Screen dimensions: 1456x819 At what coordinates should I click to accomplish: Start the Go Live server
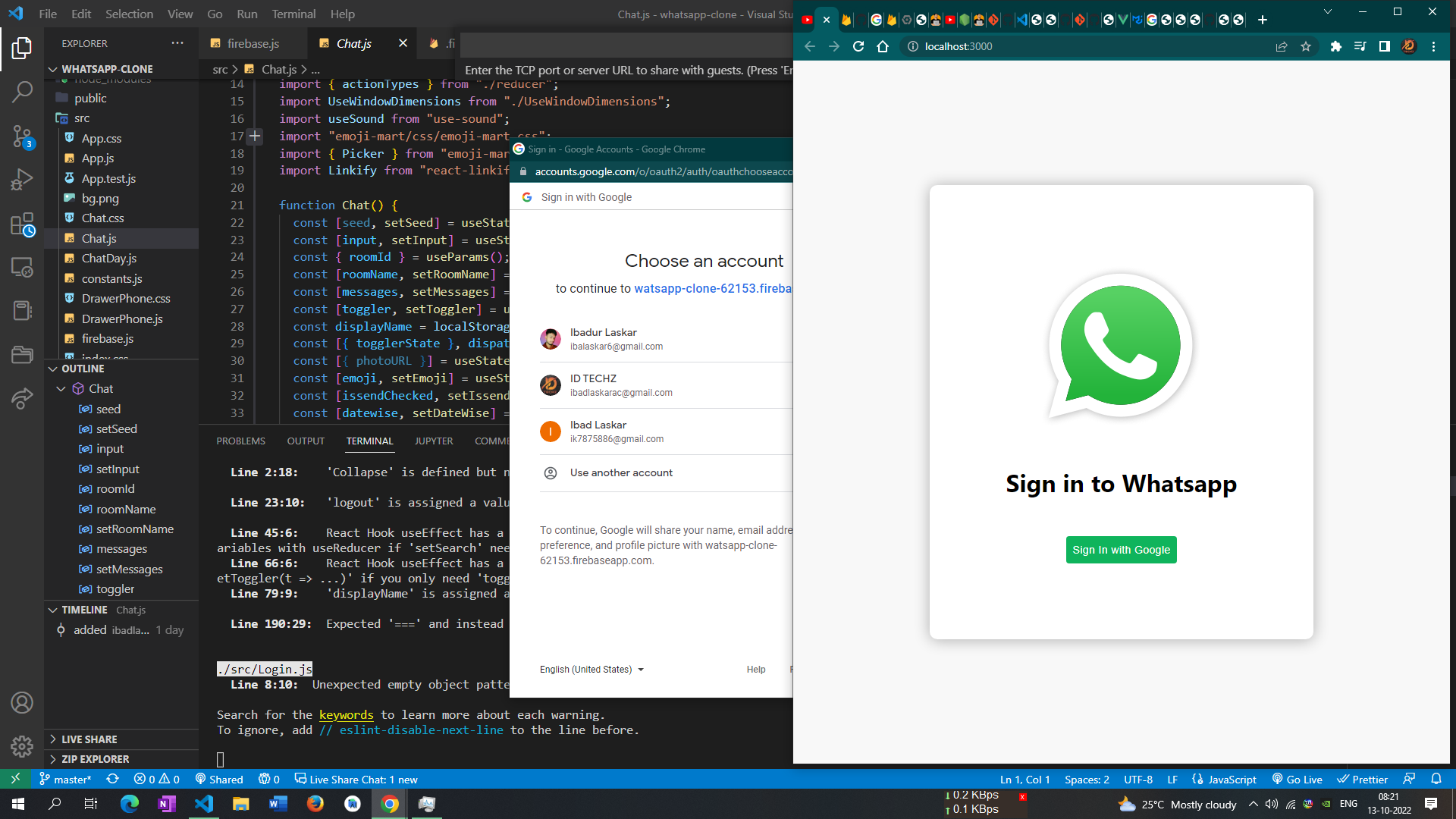pos(1297,779)
